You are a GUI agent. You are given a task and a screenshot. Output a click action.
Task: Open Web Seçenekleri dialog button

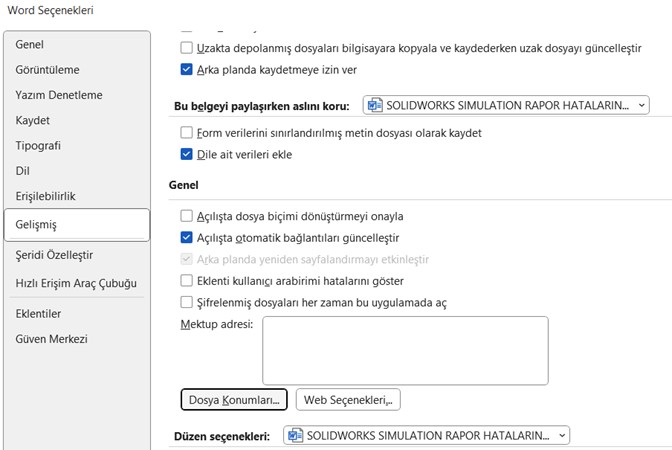pos(347,400)
